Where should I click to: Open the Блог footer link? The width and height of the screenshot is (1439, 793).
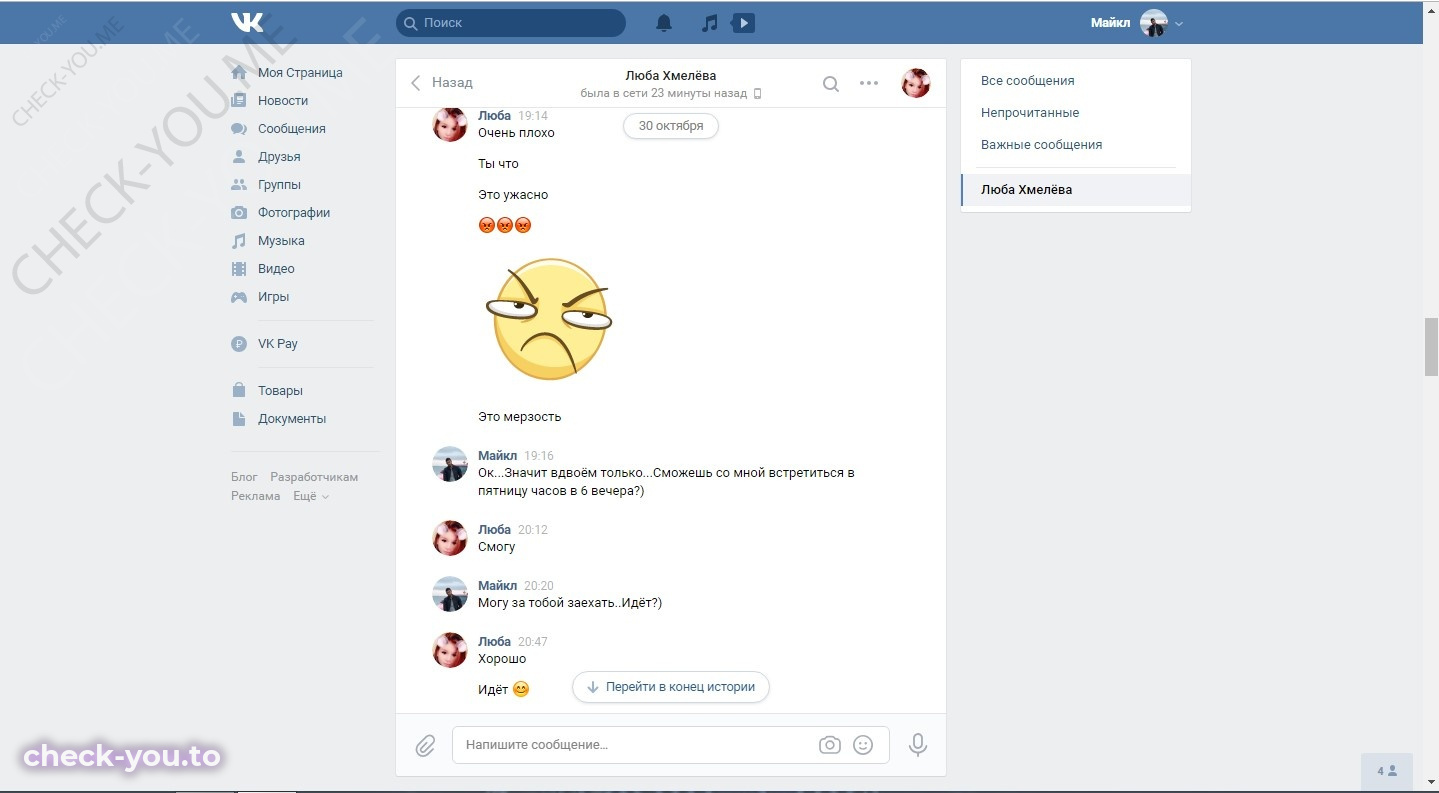(244, 477)
